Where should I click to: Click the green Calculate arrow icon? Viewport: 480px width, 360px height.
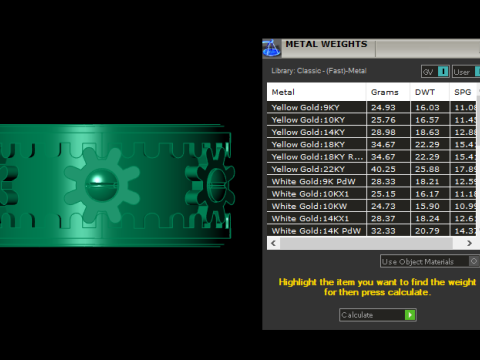pos(410,315)
